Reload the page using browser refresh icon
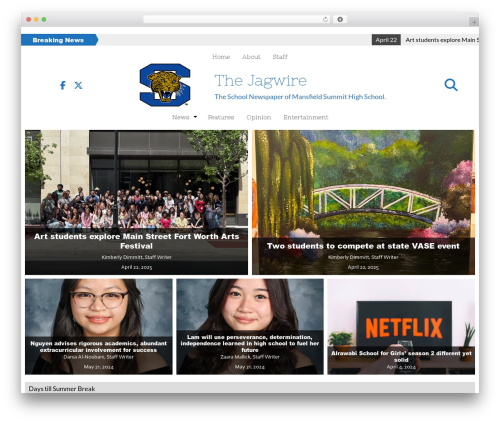 coord(325,20)
